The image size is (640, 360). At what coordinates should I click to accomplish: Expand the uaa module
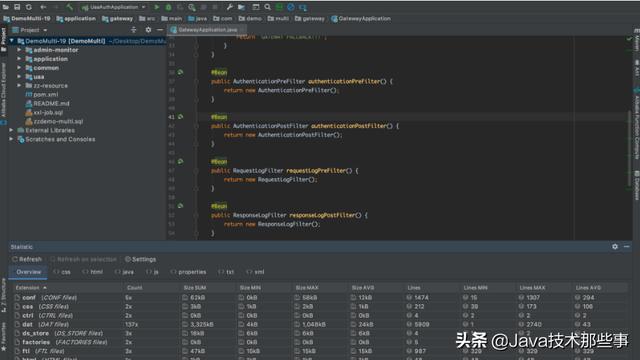tap(19, 77)
